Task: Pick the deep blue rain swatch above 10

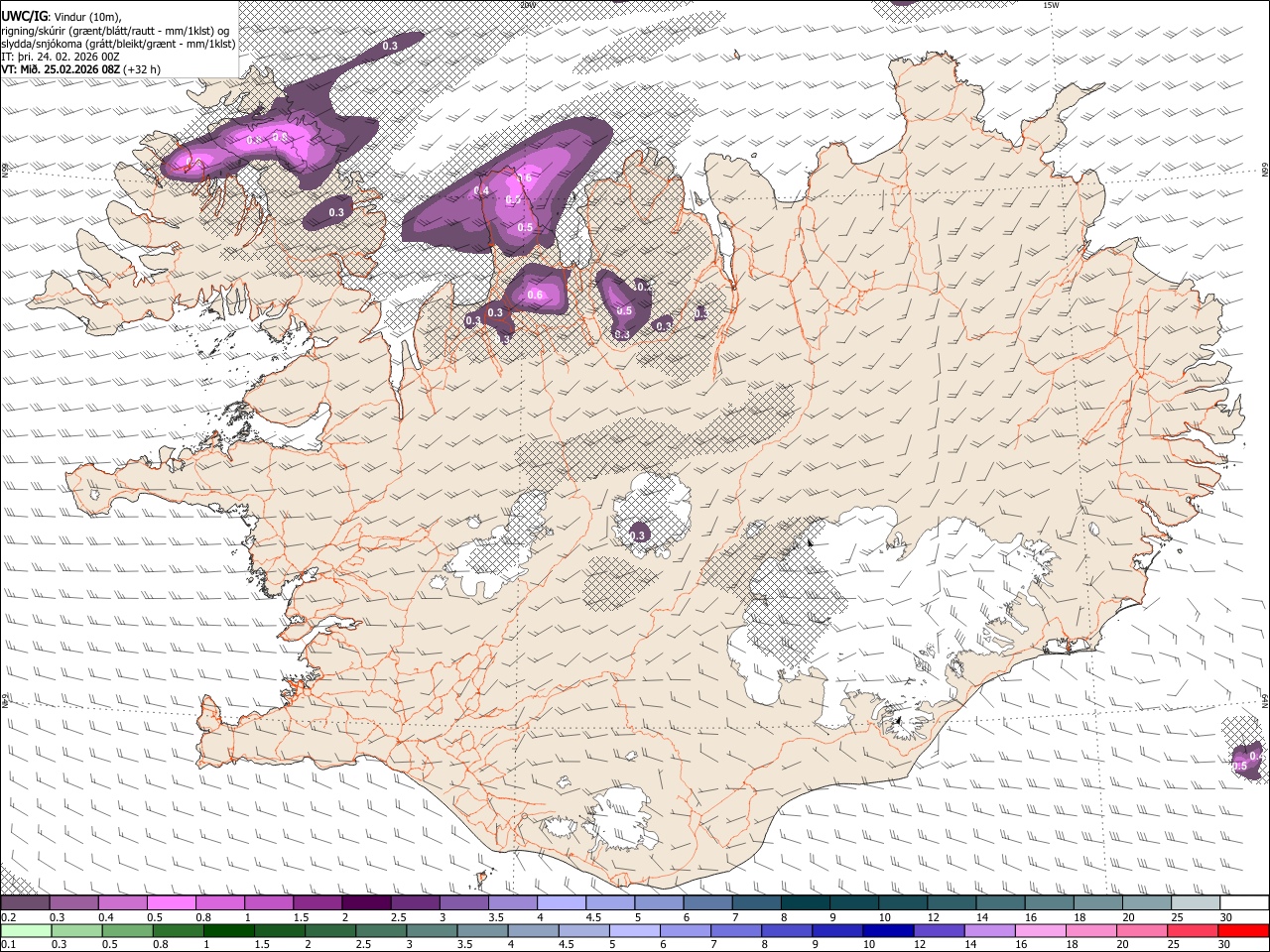Action: tap(889, 930)
